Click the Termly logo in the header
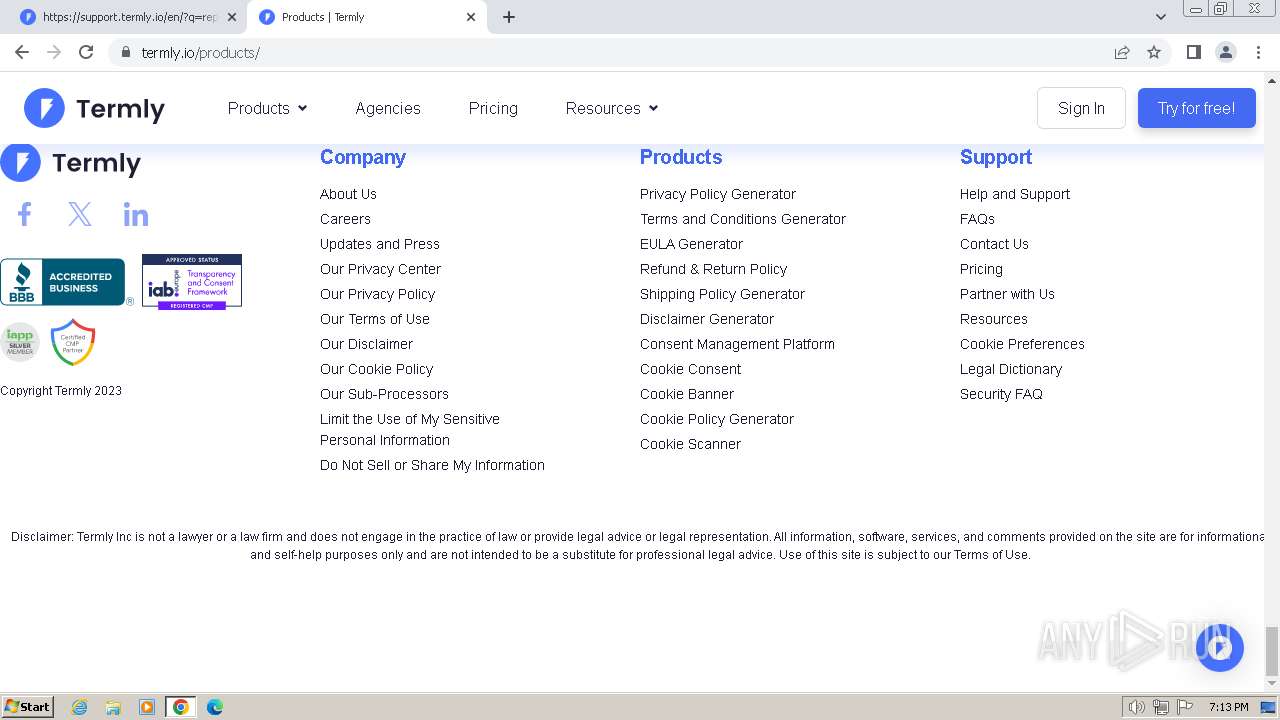Viewport: 1280px width, 720px height. (x=95, y=108)
